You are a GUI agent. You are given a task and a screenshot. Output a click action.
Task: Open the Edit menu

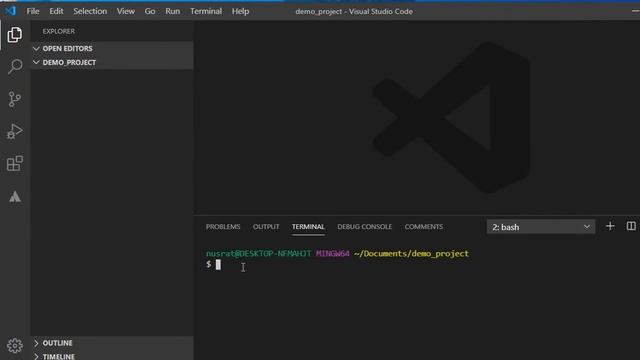click(56, 11)
